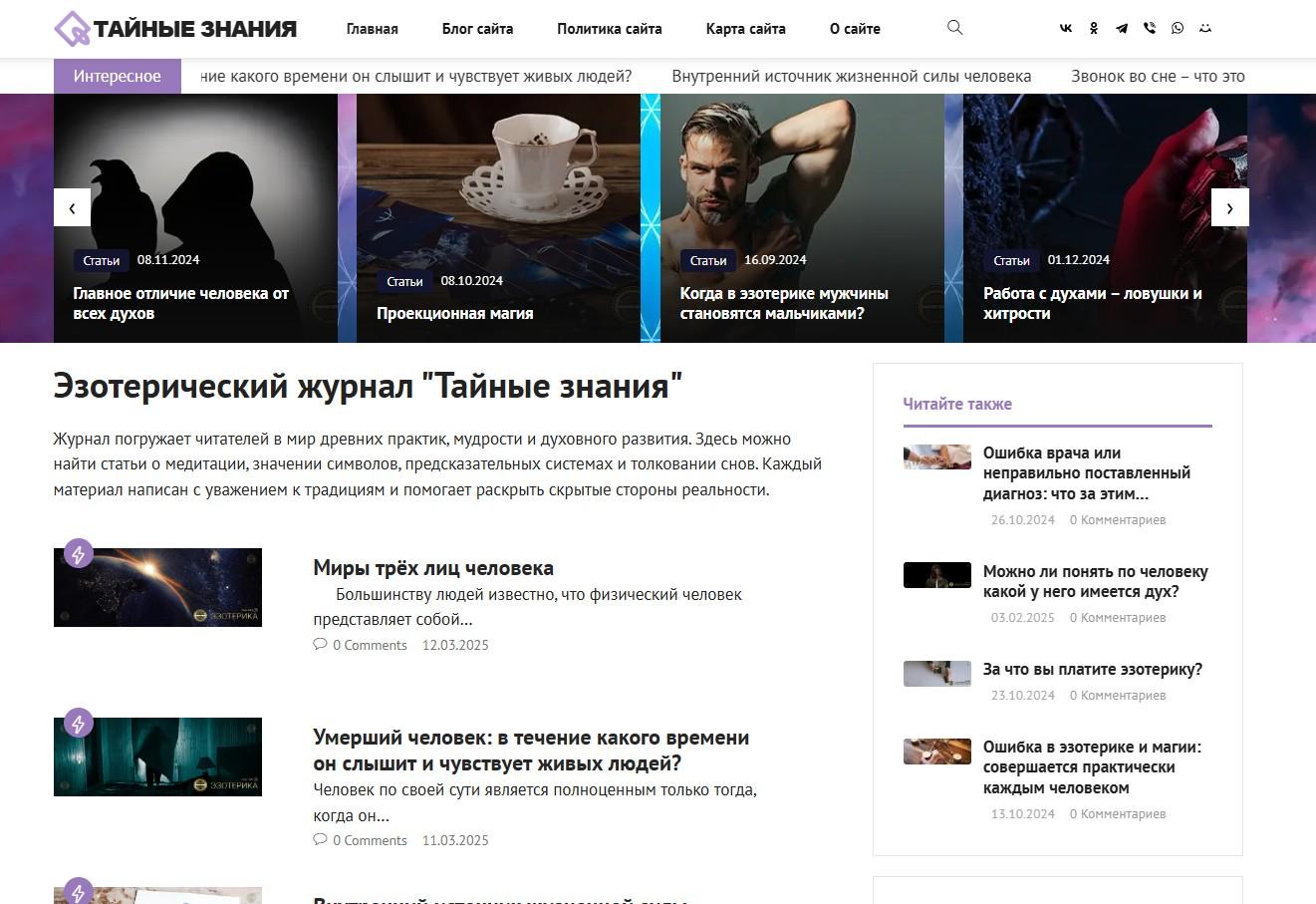Open sidebar article За что вы платите эзотерику?
Image resolution: width=1316 pixels, height=904 pixels.
[x=1093, y=670]
